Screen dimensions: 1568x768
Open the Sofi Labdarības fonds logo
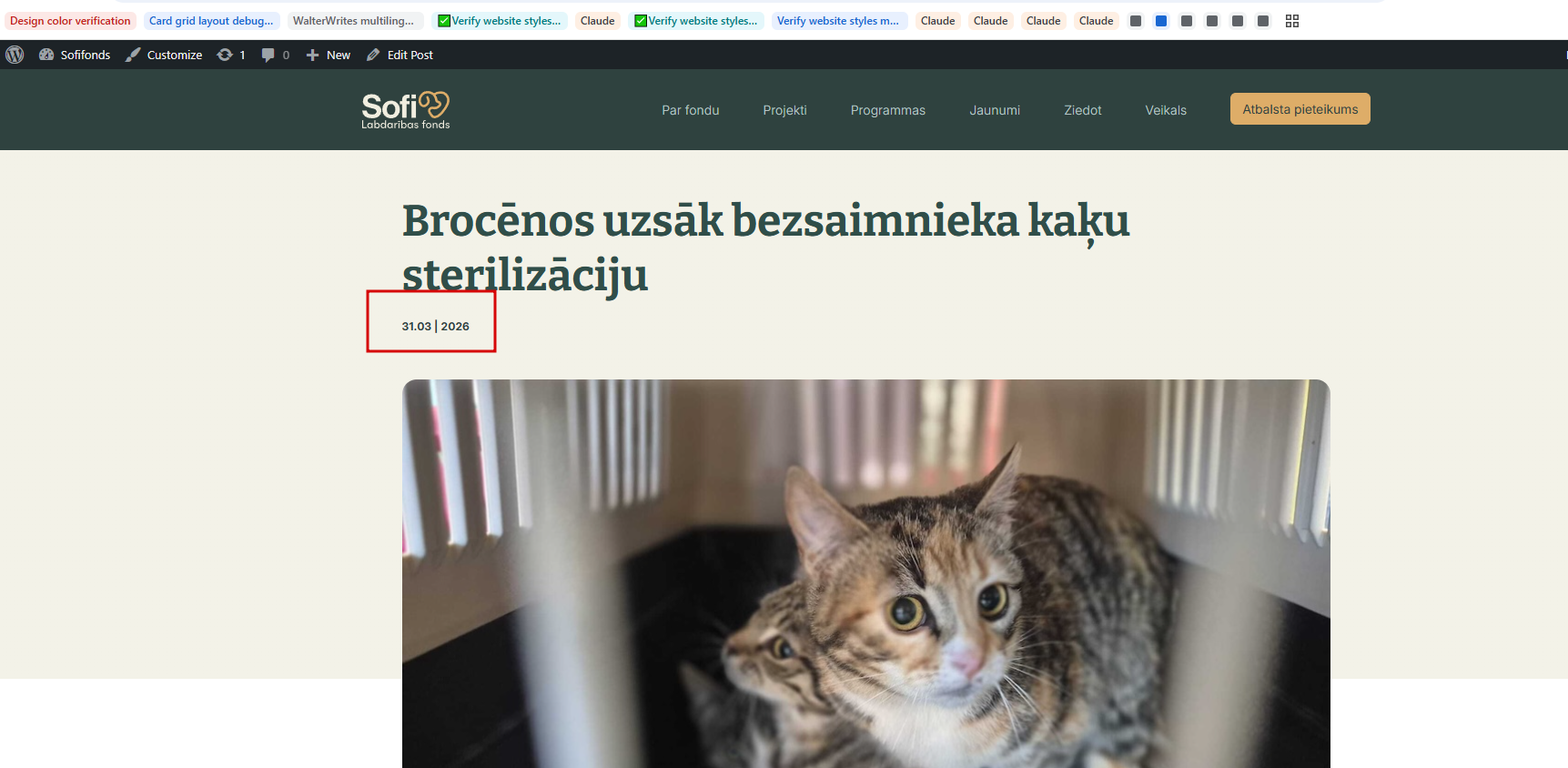click(x=406, y=110)
